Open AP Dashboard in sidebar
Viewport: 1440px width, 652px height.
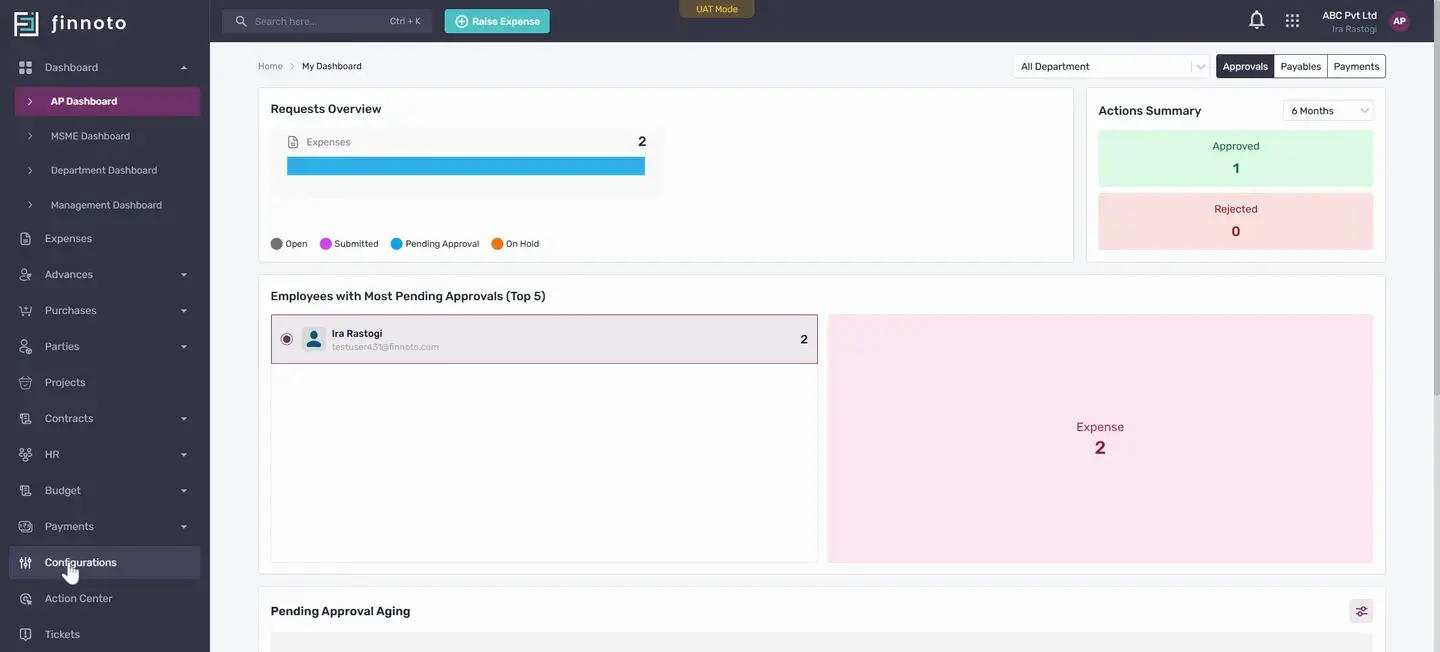point(107,101)
